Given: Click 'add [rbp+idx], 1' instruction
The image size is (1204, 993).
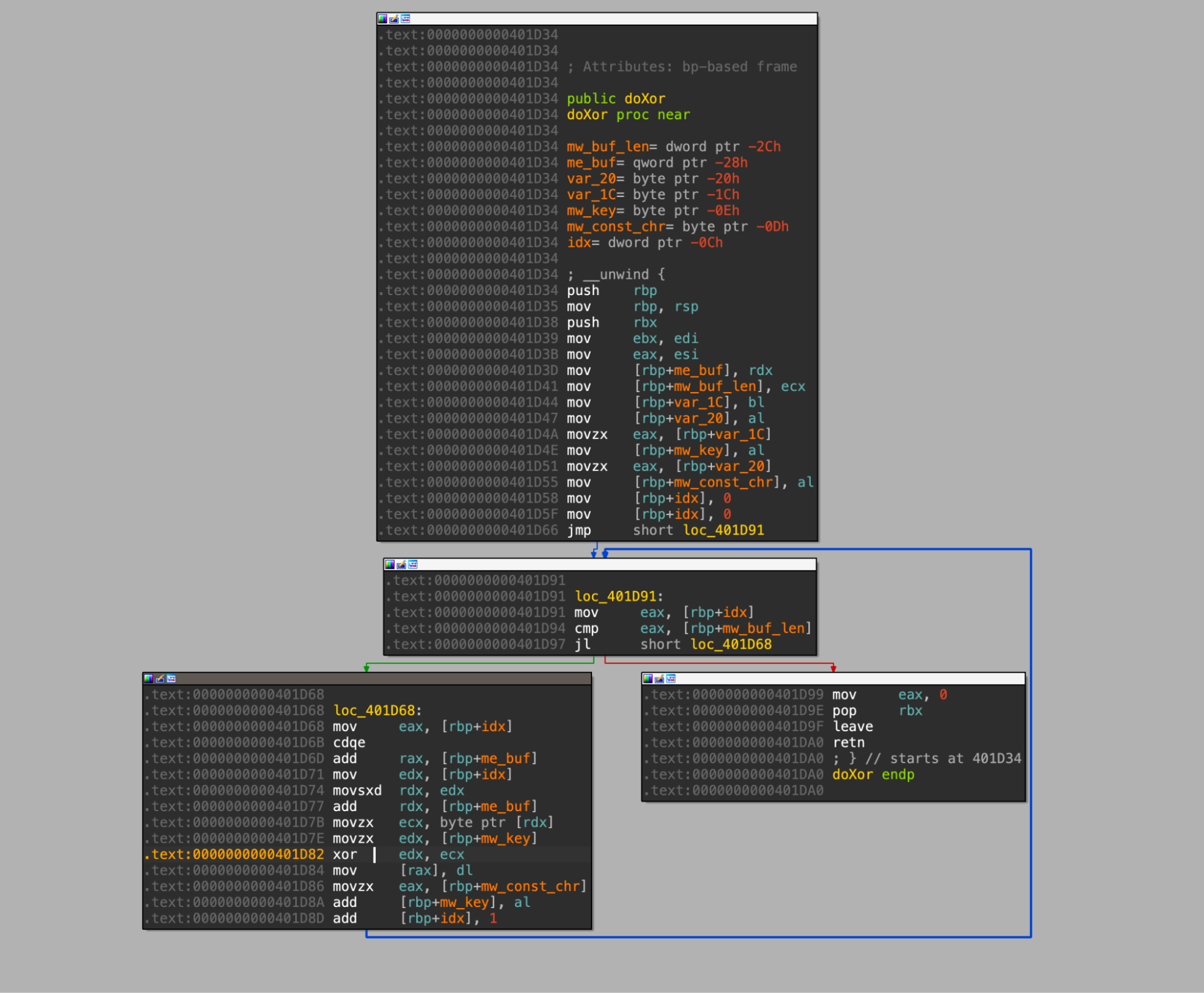Looking at the screenshot, I should 416,918.
